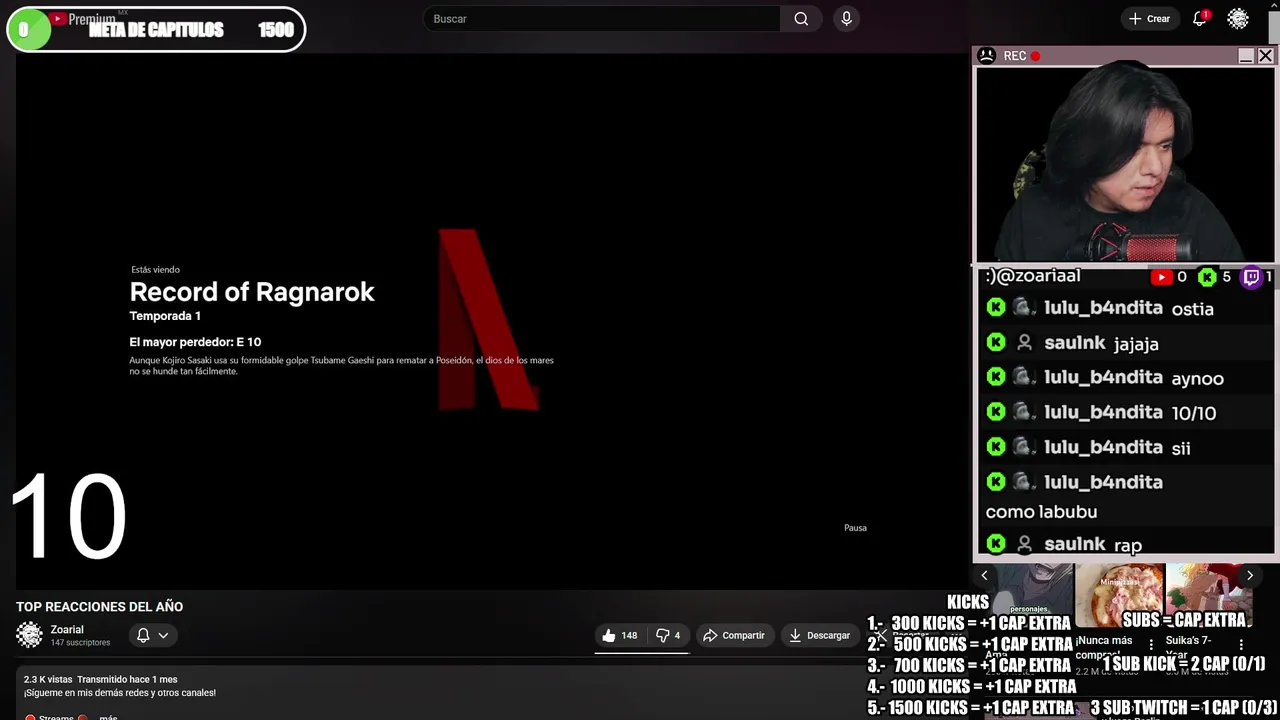Image resolution: width=1280 pixels, height=720 pixels.
Task: Open Suika's 7-Year recommended video thumbnail
Action: point(1209,595)
